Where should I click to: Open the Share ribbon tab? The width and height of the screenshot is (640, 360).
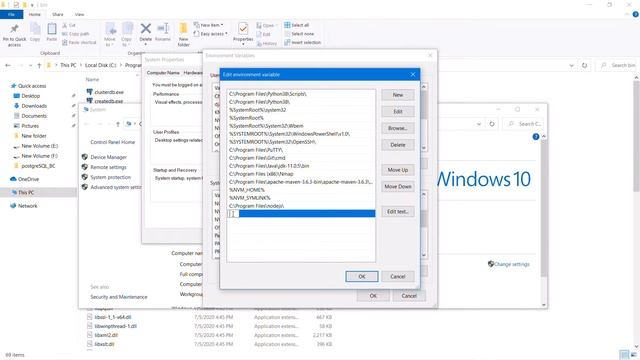[x=58, y=14]
